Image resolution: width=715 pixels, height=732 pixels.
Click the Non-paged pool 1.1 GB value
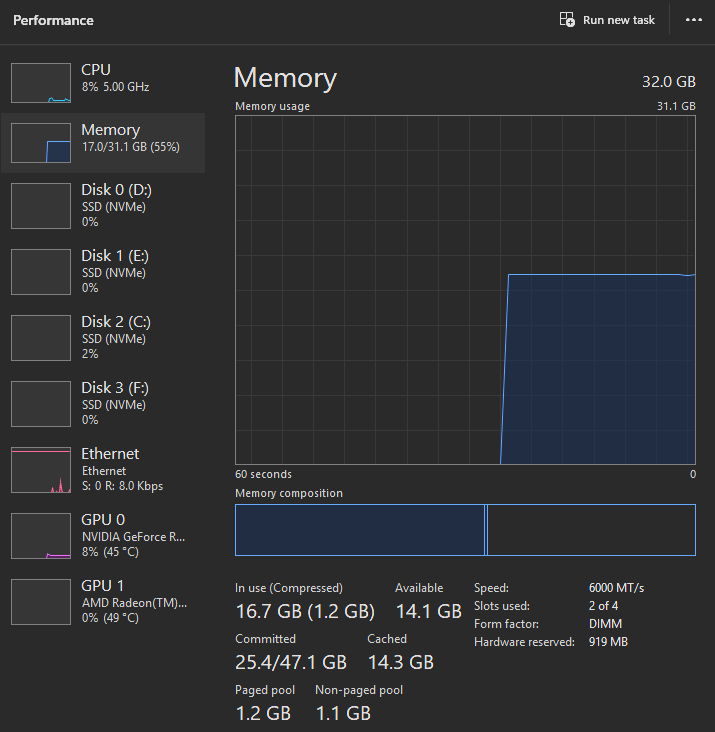(343, 713)
